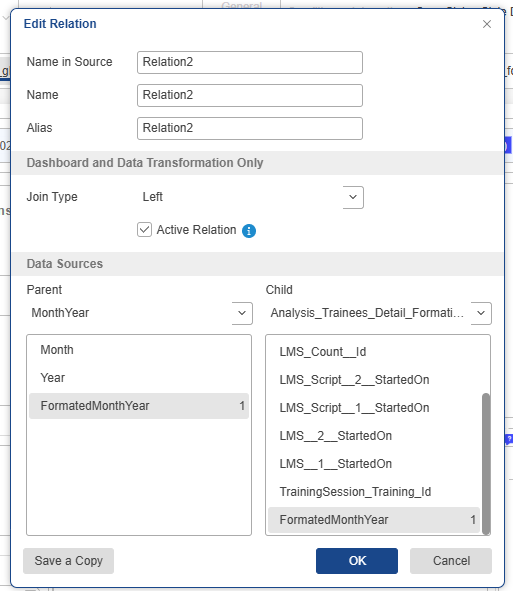Select FormatedMonthYear in the Child list
Image resolution: width=513 pixels, height=591 pixels.
[x=374, y=520]
